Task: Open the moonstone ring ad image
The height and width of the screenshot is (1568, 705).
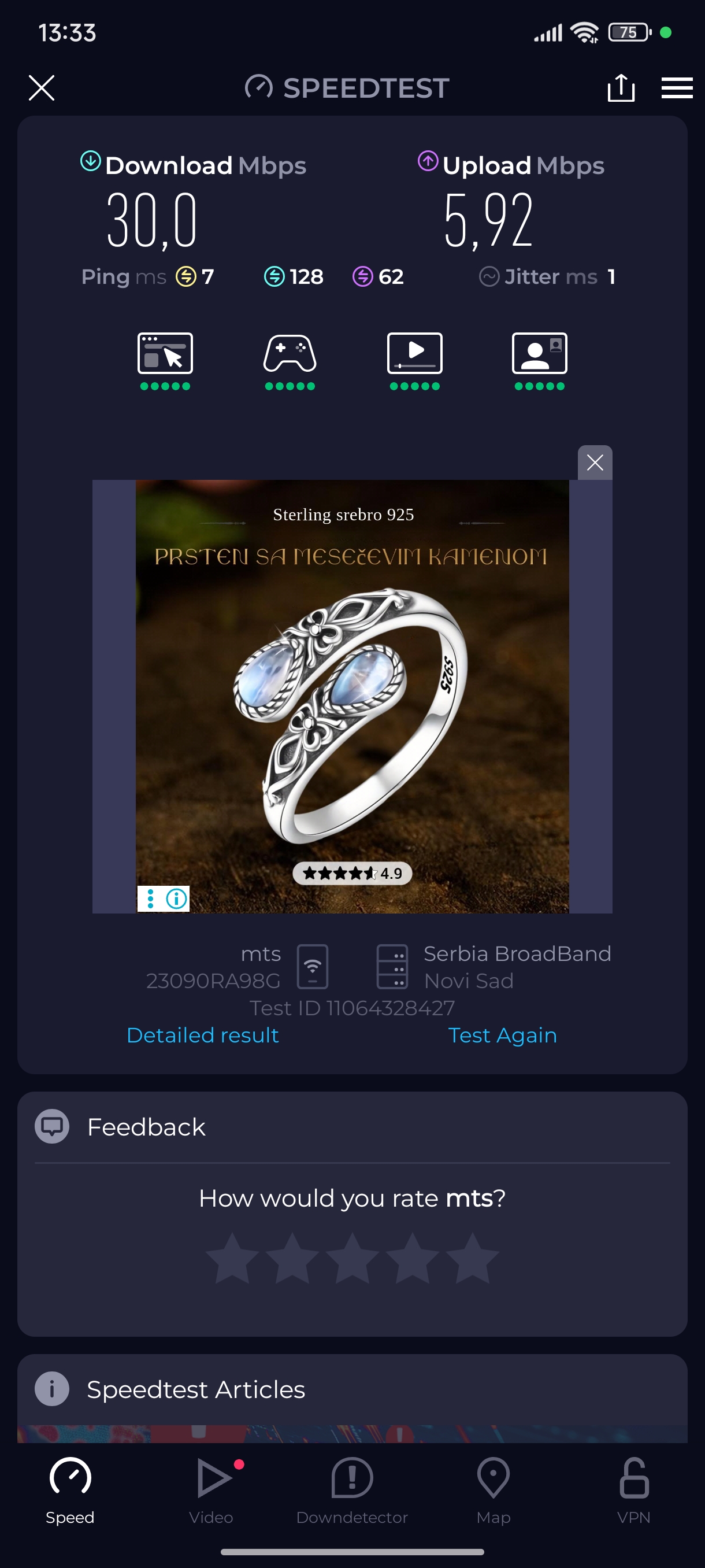Action: pyautogui.click(x=352, y=696)
